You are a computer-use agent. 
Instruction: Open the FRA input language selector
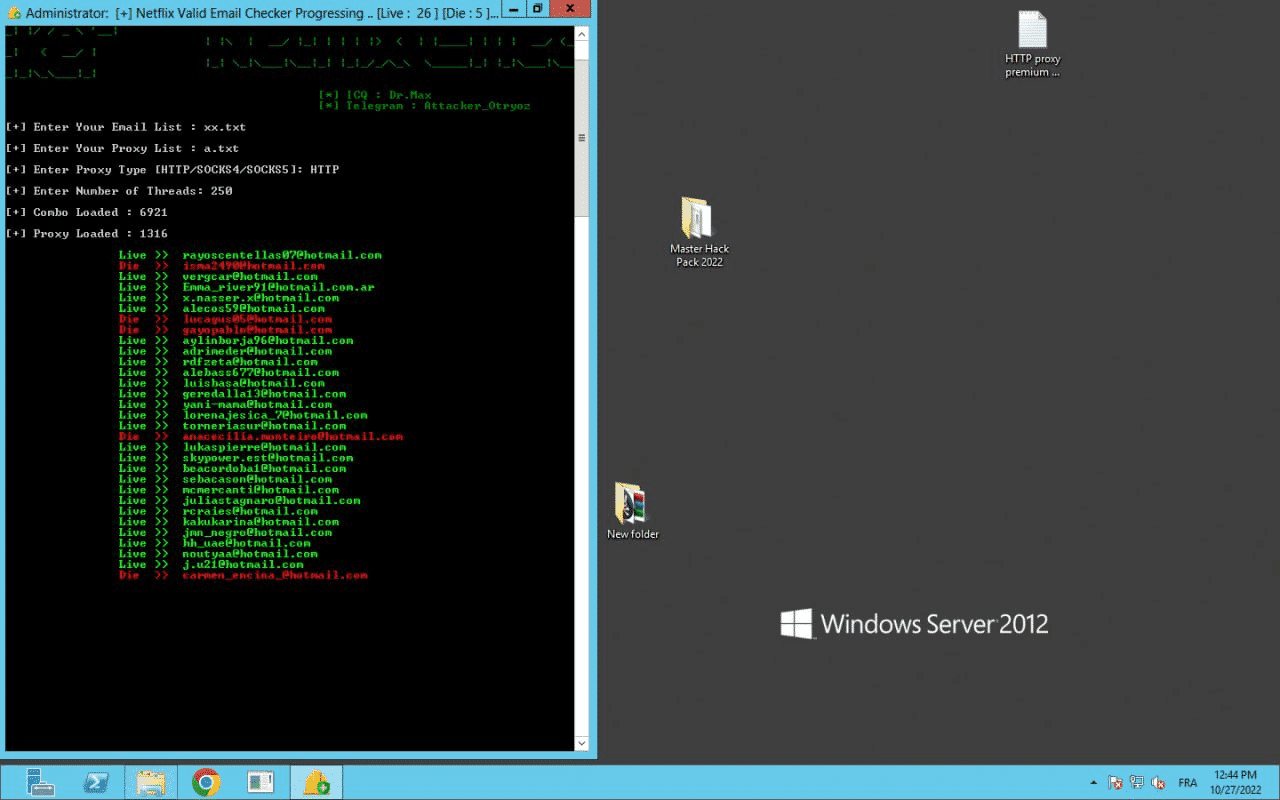1188,782
